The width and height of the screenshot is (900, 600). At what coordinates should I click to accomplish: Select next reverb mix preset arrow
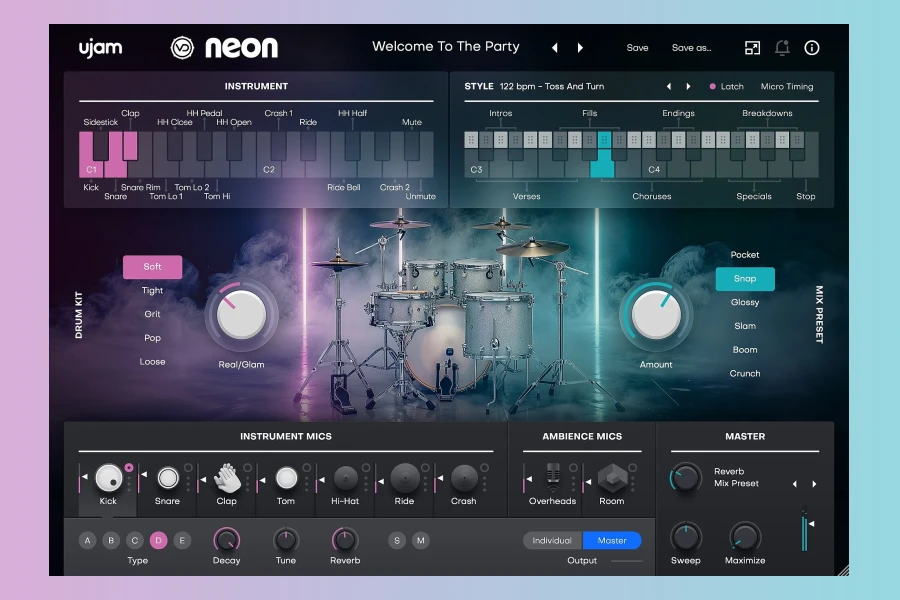coord(814,484)
